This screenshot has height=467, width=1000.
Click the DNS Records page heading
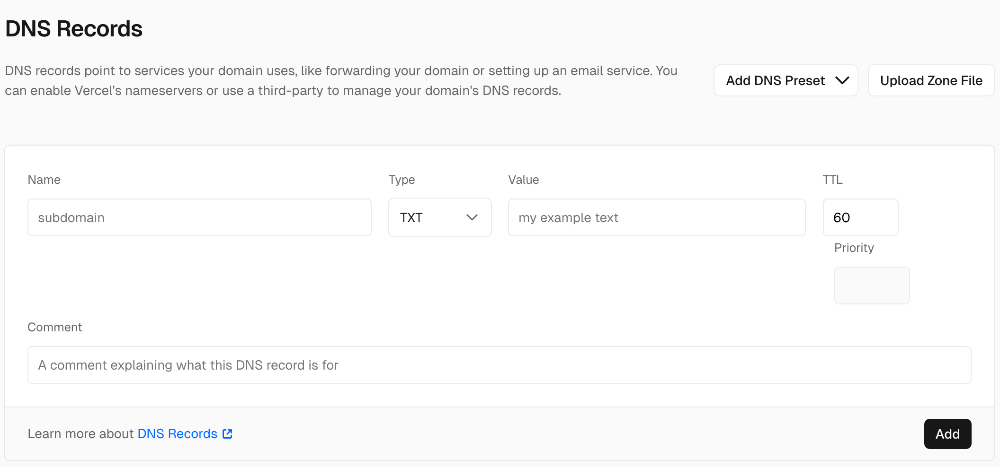click(74, 29)
